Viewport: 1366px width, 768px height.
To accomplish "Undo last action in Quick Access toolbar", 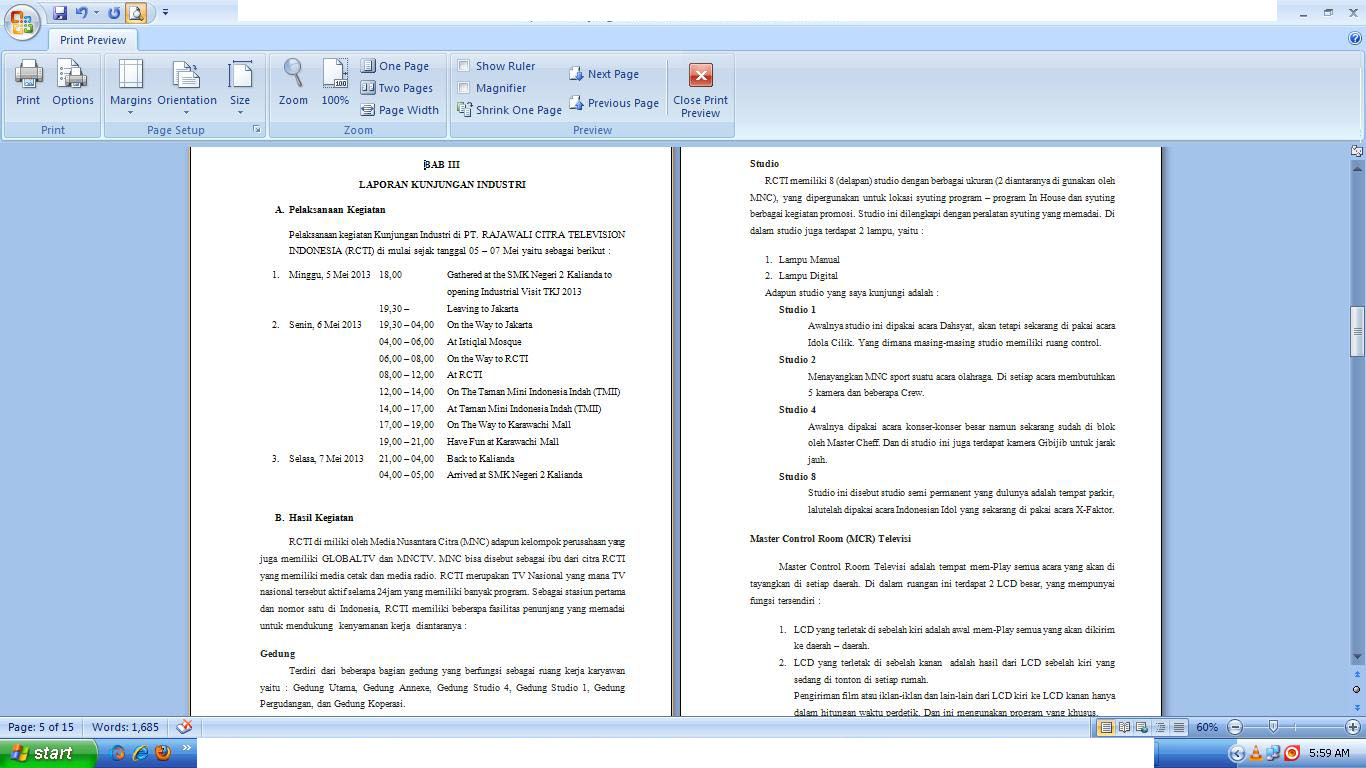I will tap(82, 13).
